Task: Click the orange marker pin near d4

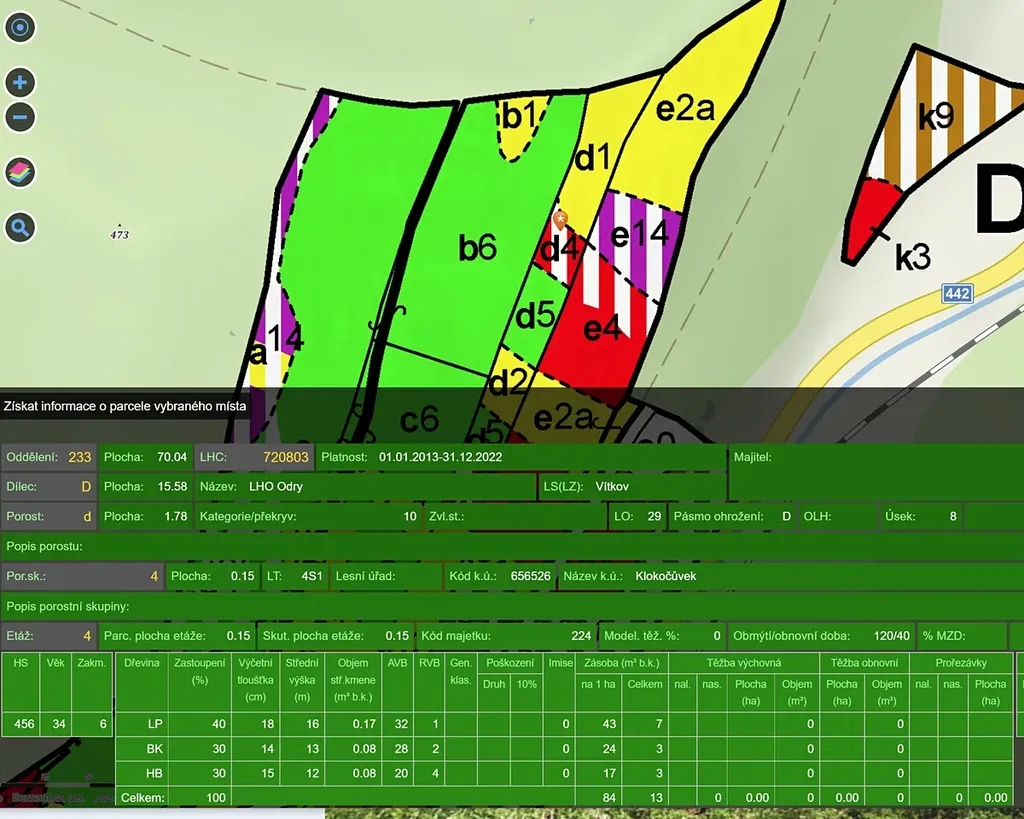Action: [561, 218]
